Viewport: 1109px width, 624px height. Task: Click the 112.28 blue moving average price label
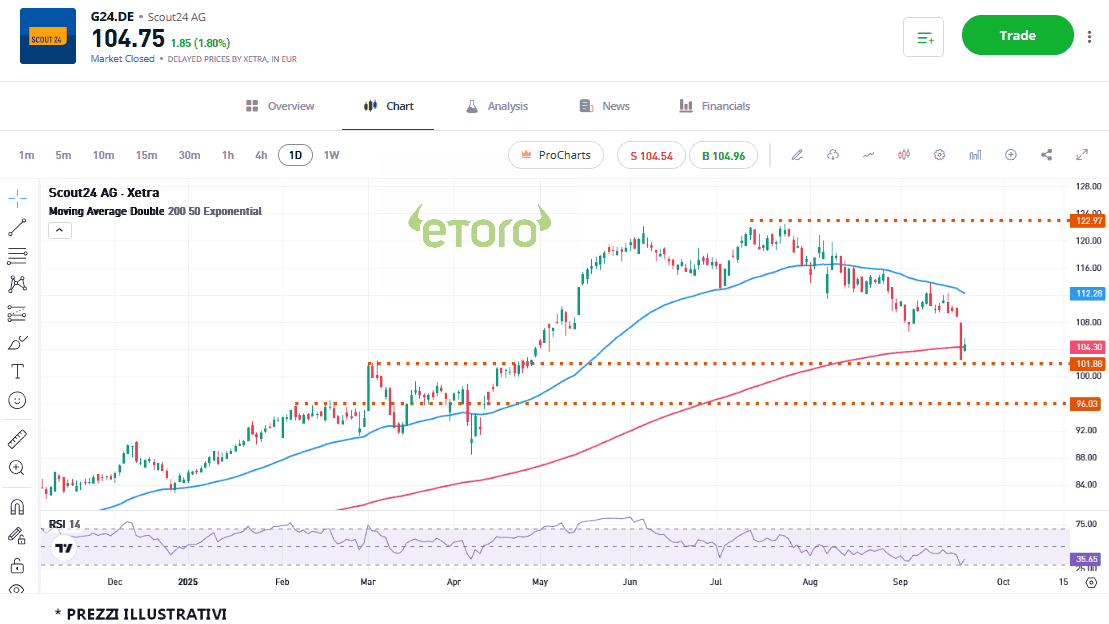1087,294
